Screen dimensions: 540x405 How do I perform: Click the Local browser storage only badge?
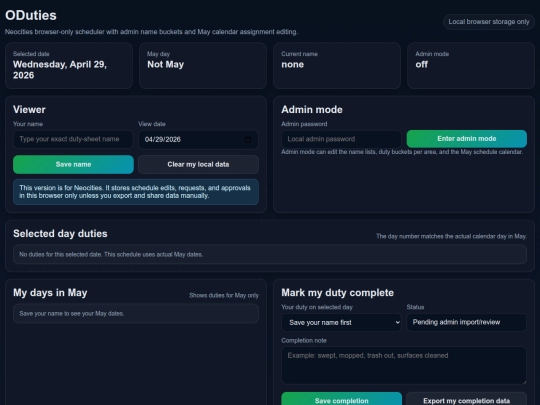(x=489, y=22)
